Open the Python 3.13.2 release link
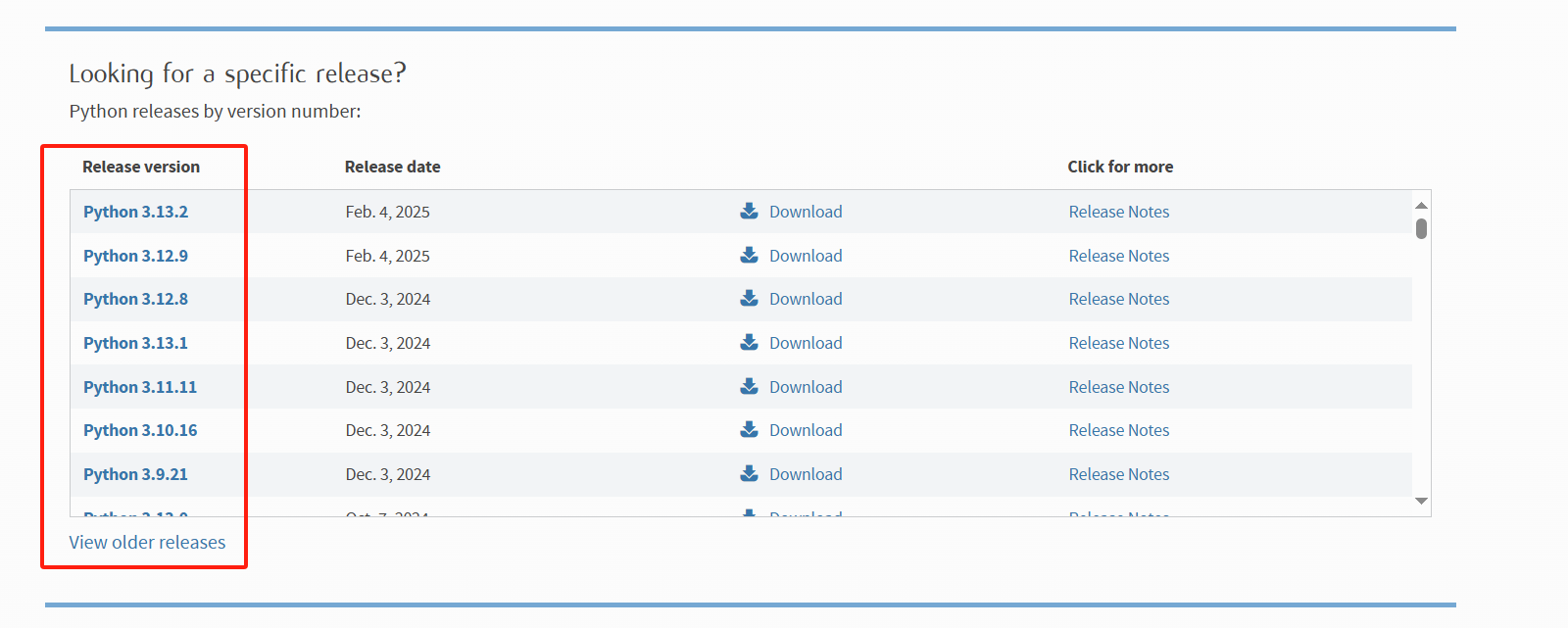Viewport: 1568px width, 628px height. 135,212
